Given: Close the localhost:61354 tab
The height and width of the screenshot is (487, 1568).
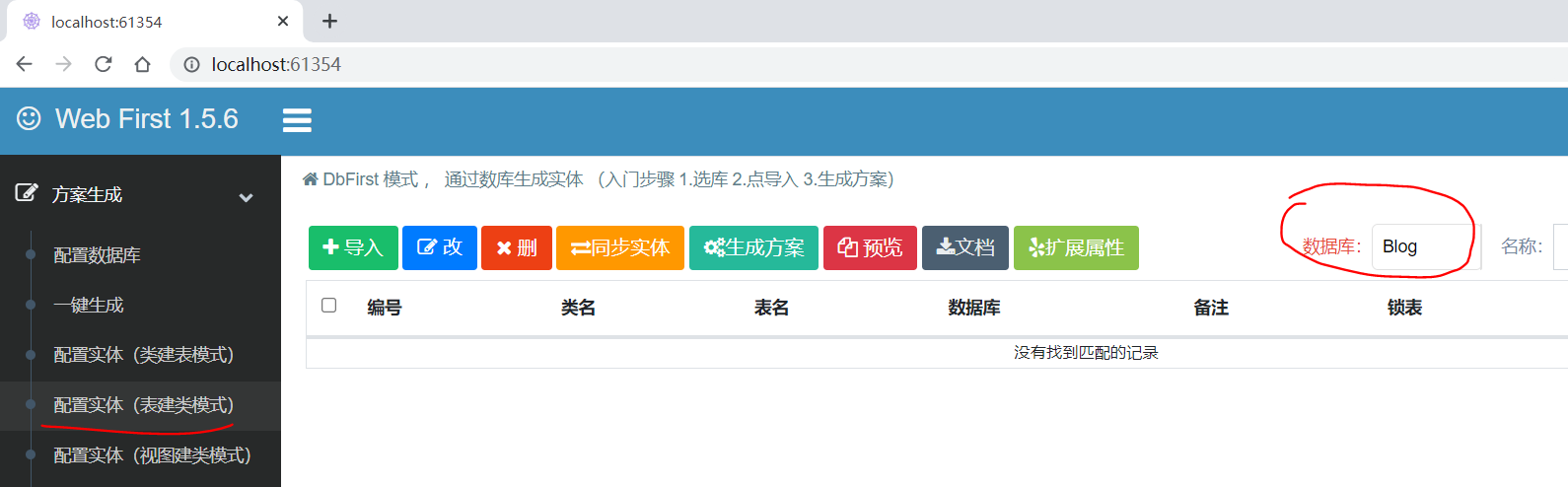Looking at the screenshot, I should pos(283,21).
